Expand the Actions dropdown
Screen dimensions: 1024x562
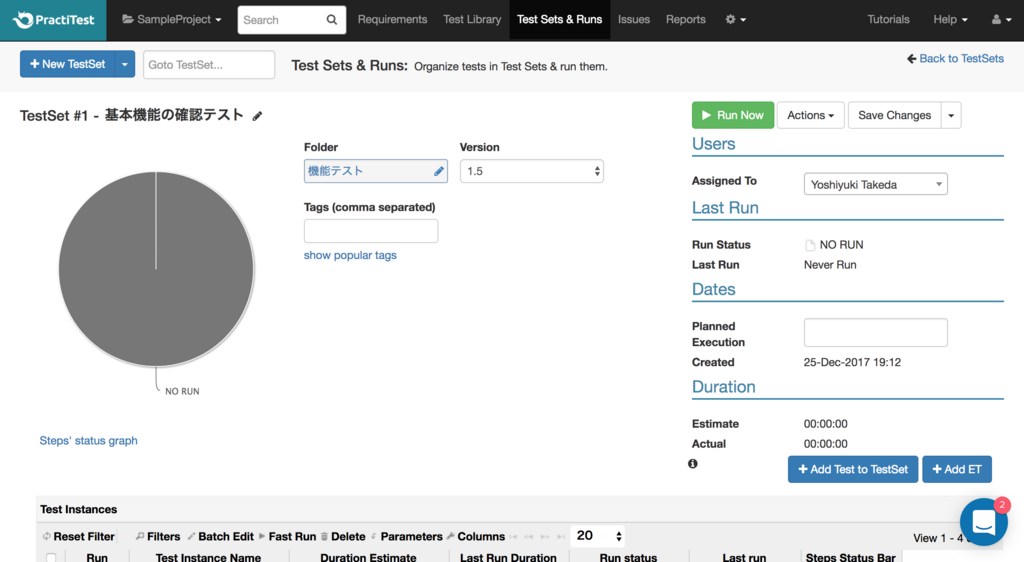pyautogui.click(x=810, y=115)
